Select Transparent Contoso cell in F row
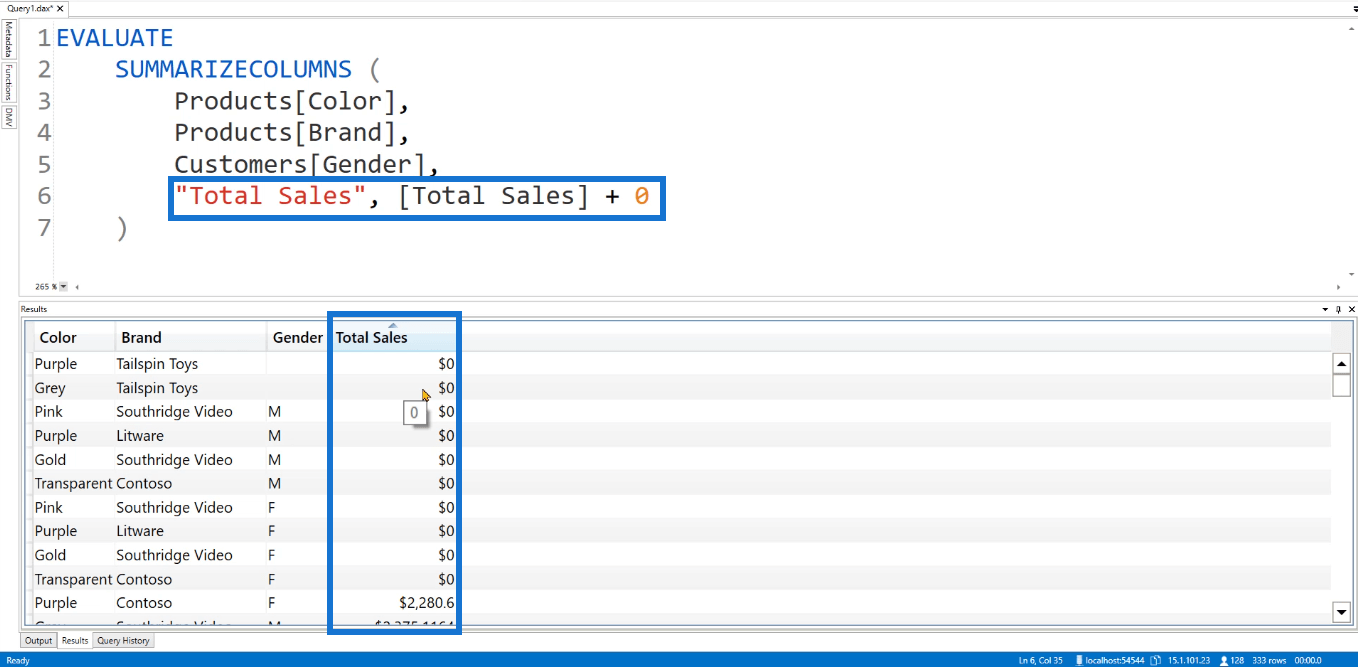 pyautogui.click(x=73, y=579)
